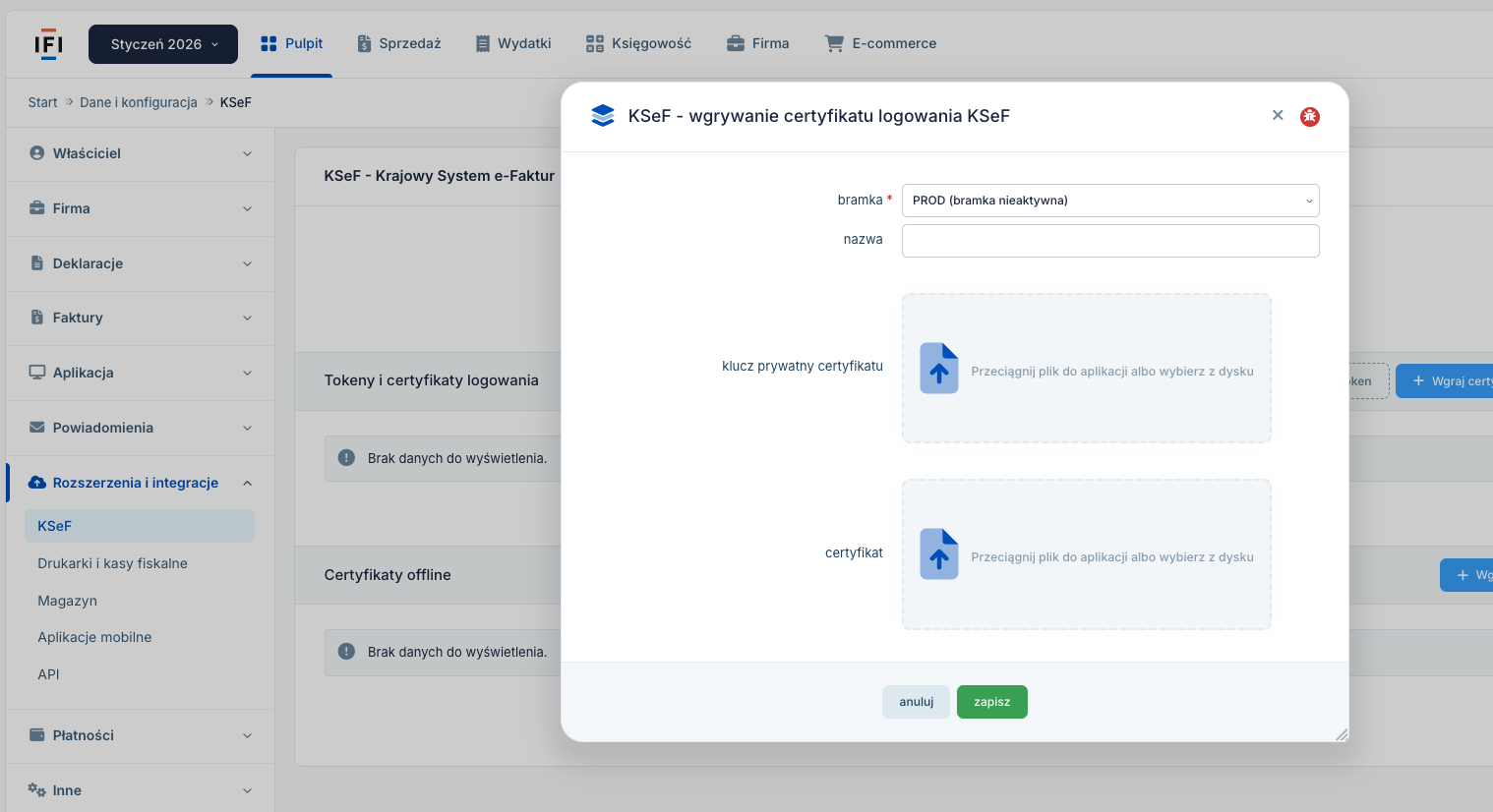Close the KSeF certificate dialog
Viewport: 1493px width, 812px height.
click(1278, 115)
